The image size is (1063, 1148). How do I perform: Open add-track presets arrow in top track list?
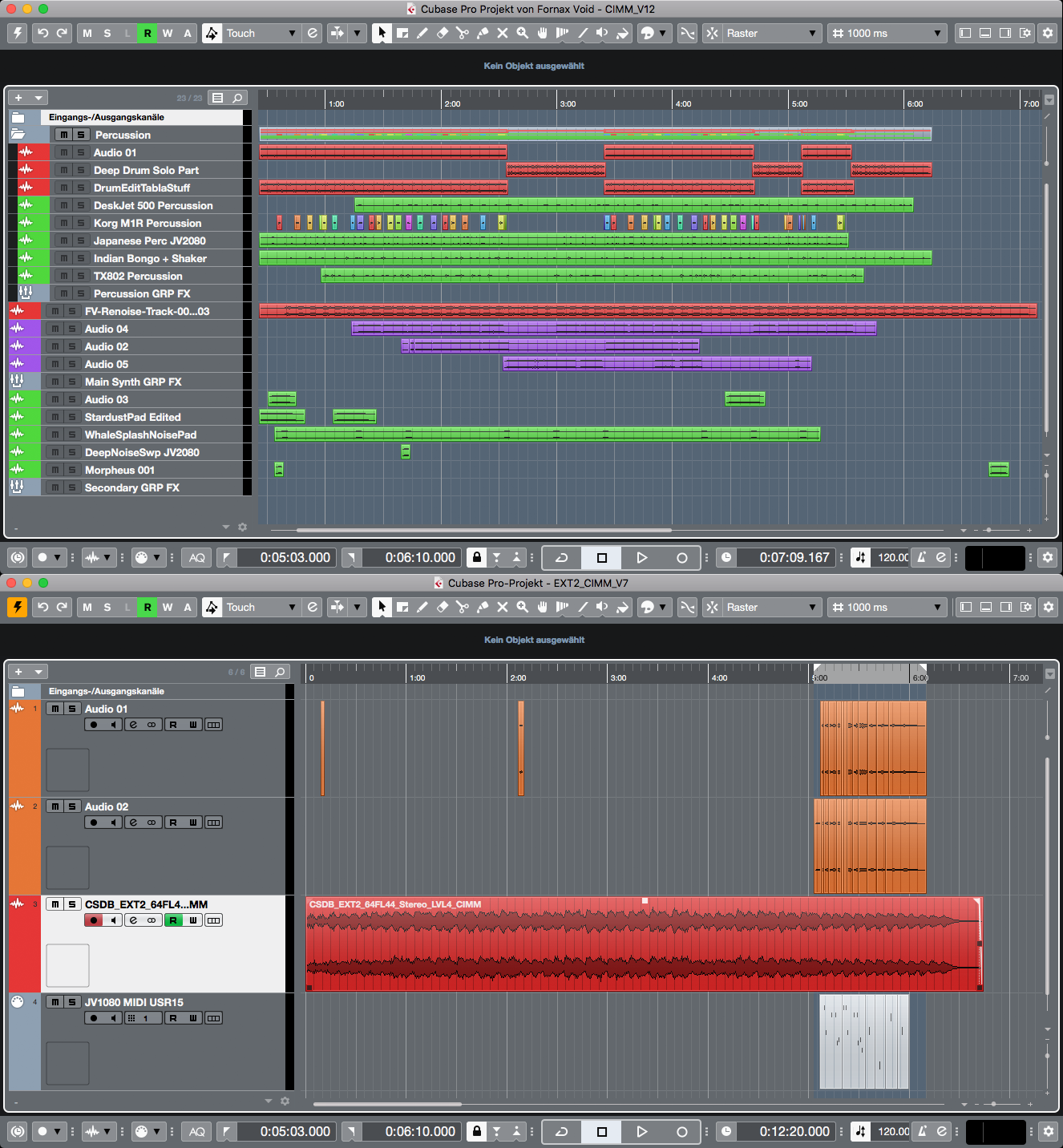[38, 98]
